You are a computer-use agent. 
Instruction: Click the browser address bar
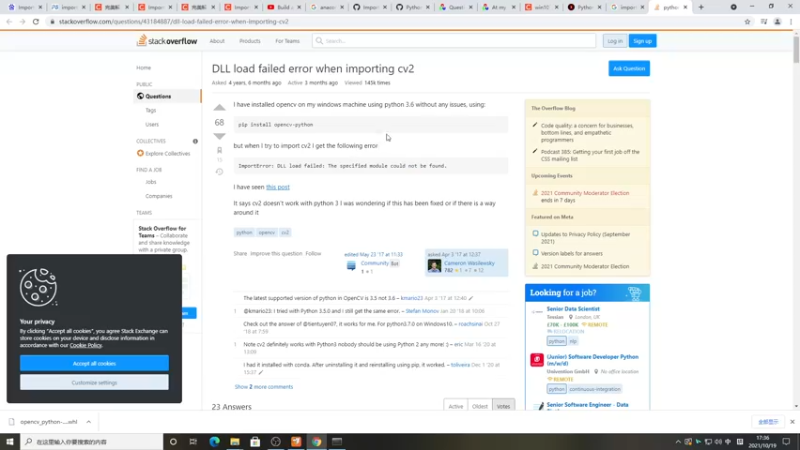click(x=393, y=22)
